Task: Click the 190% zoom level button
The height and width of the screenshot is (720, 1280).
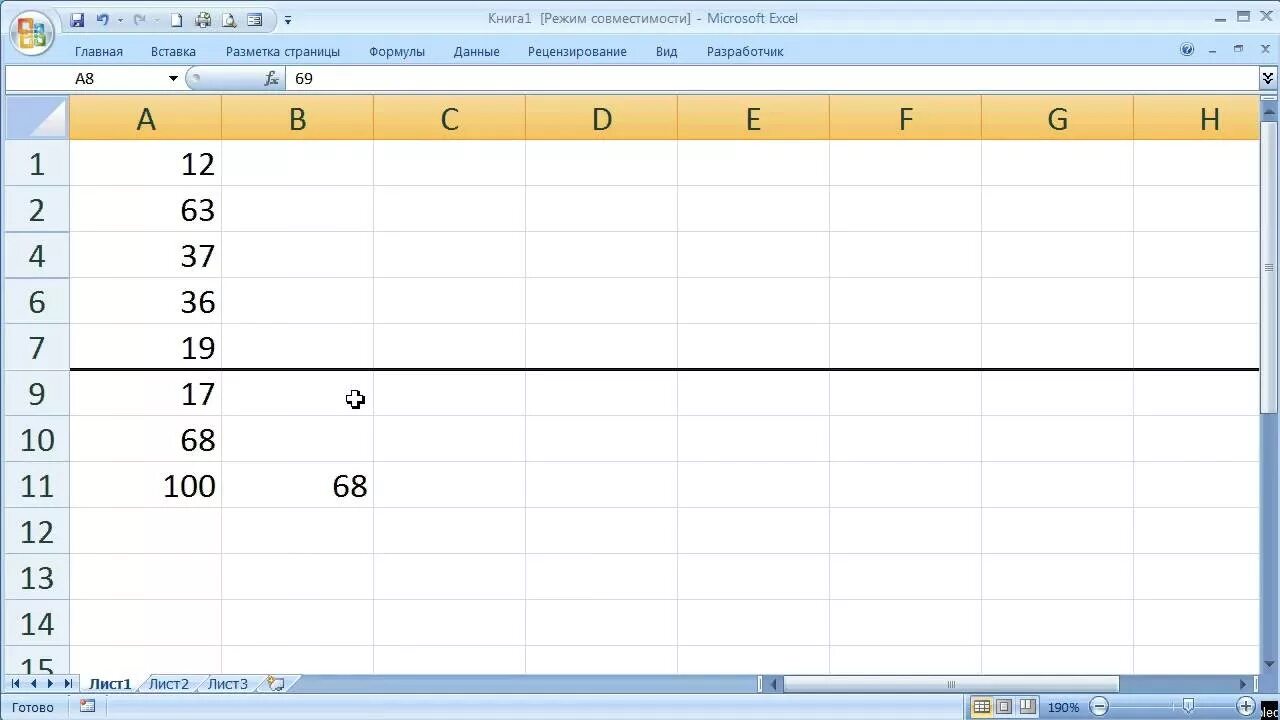Action: pos(1063,707)
